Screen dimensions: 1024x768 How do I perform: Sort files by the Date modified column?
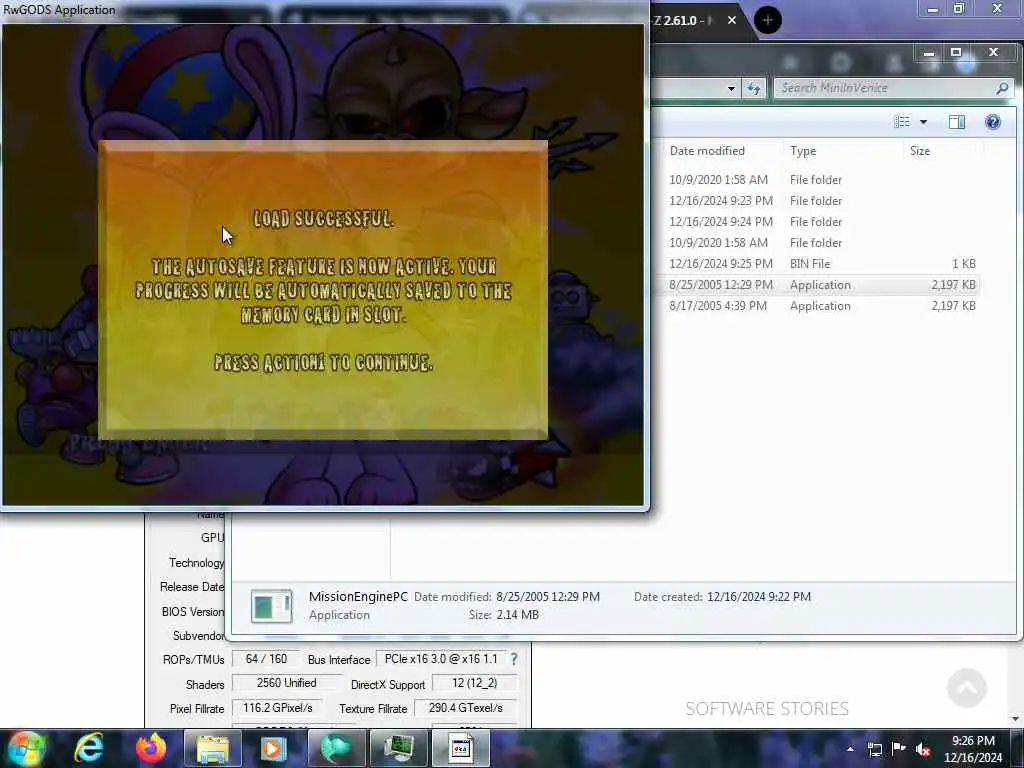pyautogui.click(x=707, y=151)
